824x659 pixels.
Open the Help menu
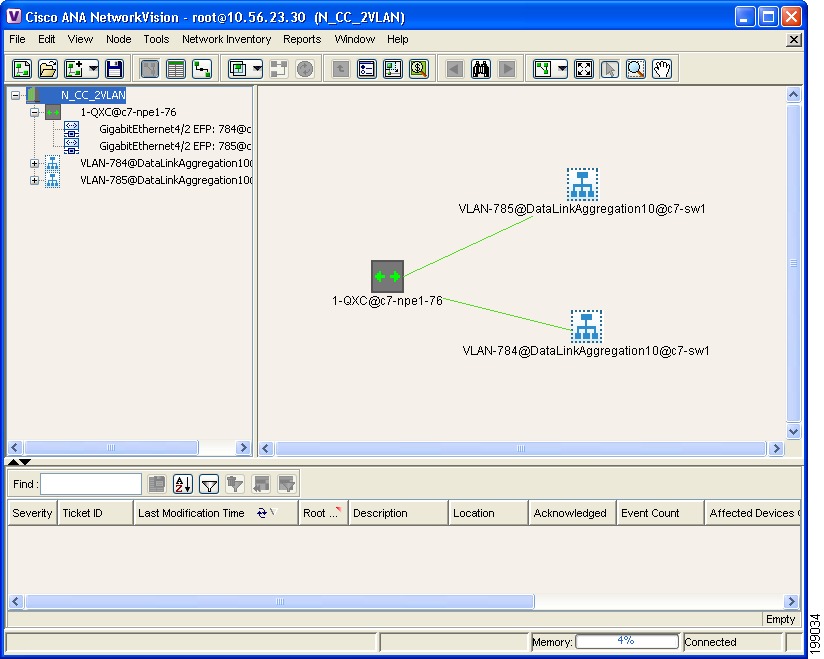[x=398, y=39]
